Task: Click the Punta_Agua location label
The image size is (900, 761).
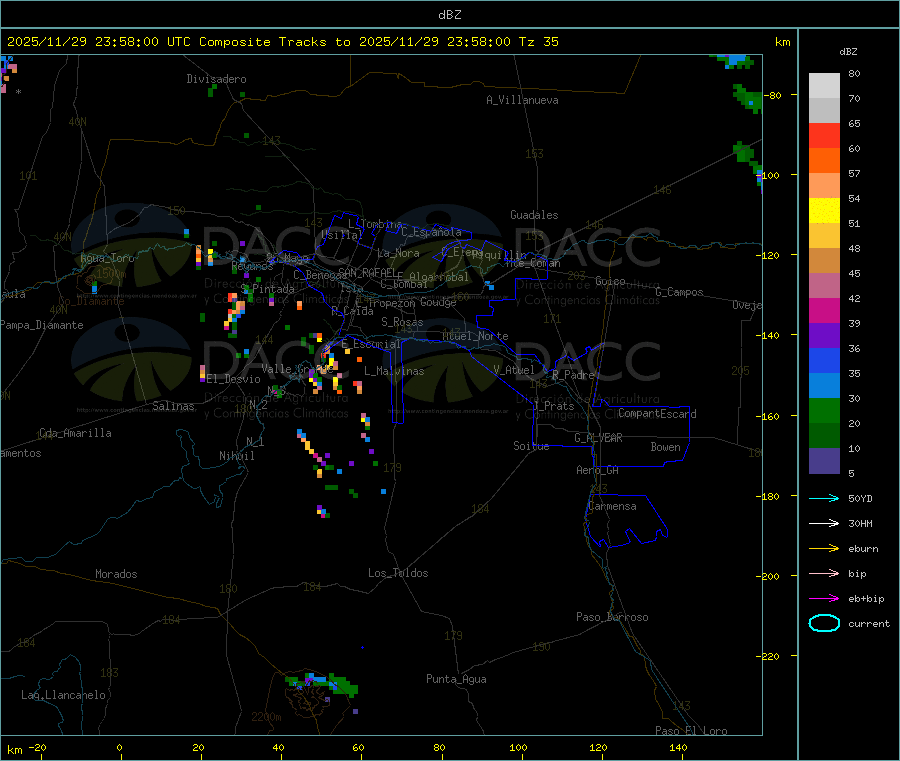Action: point(456,679)
